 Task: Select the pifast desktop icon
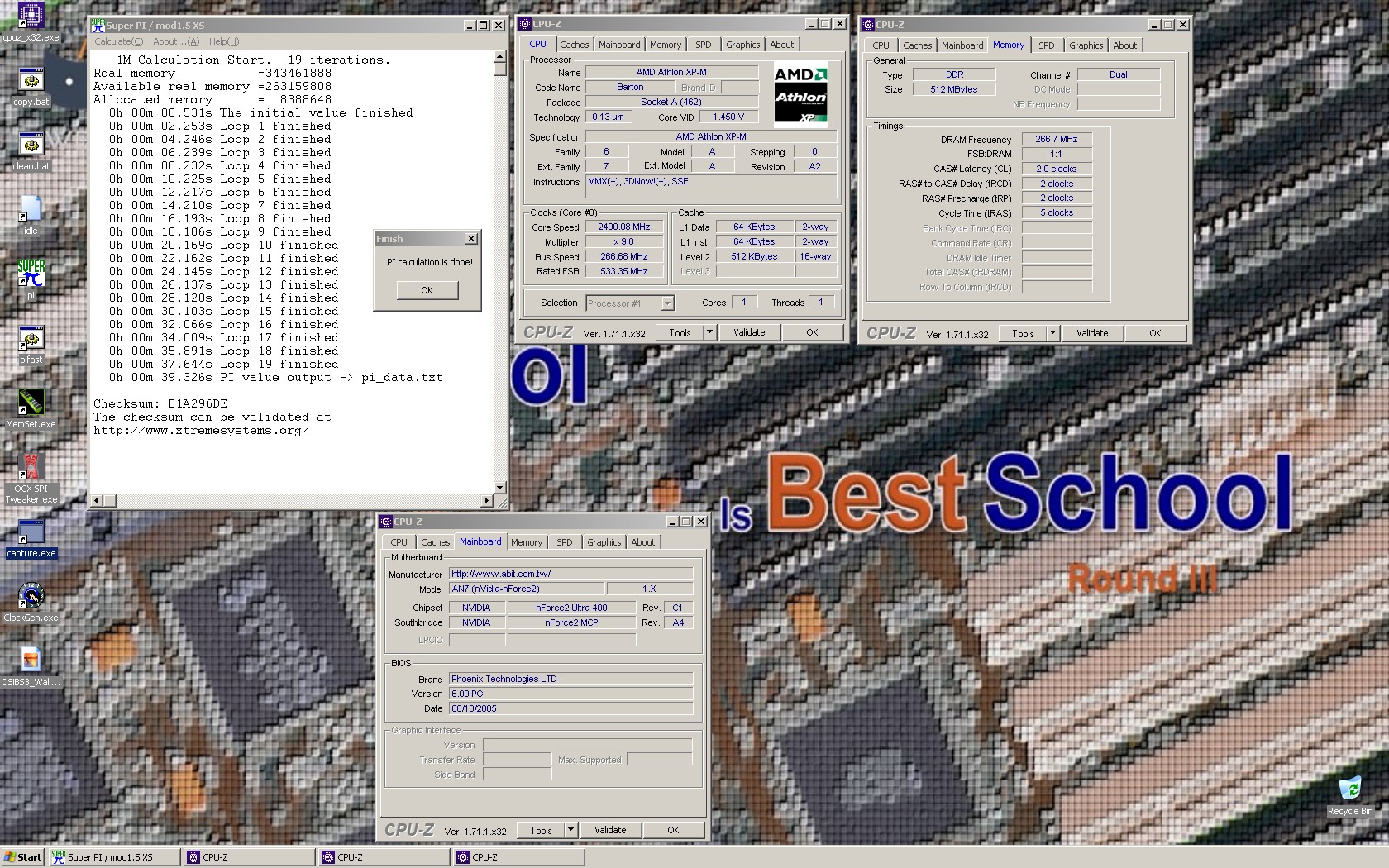[31, 345]
